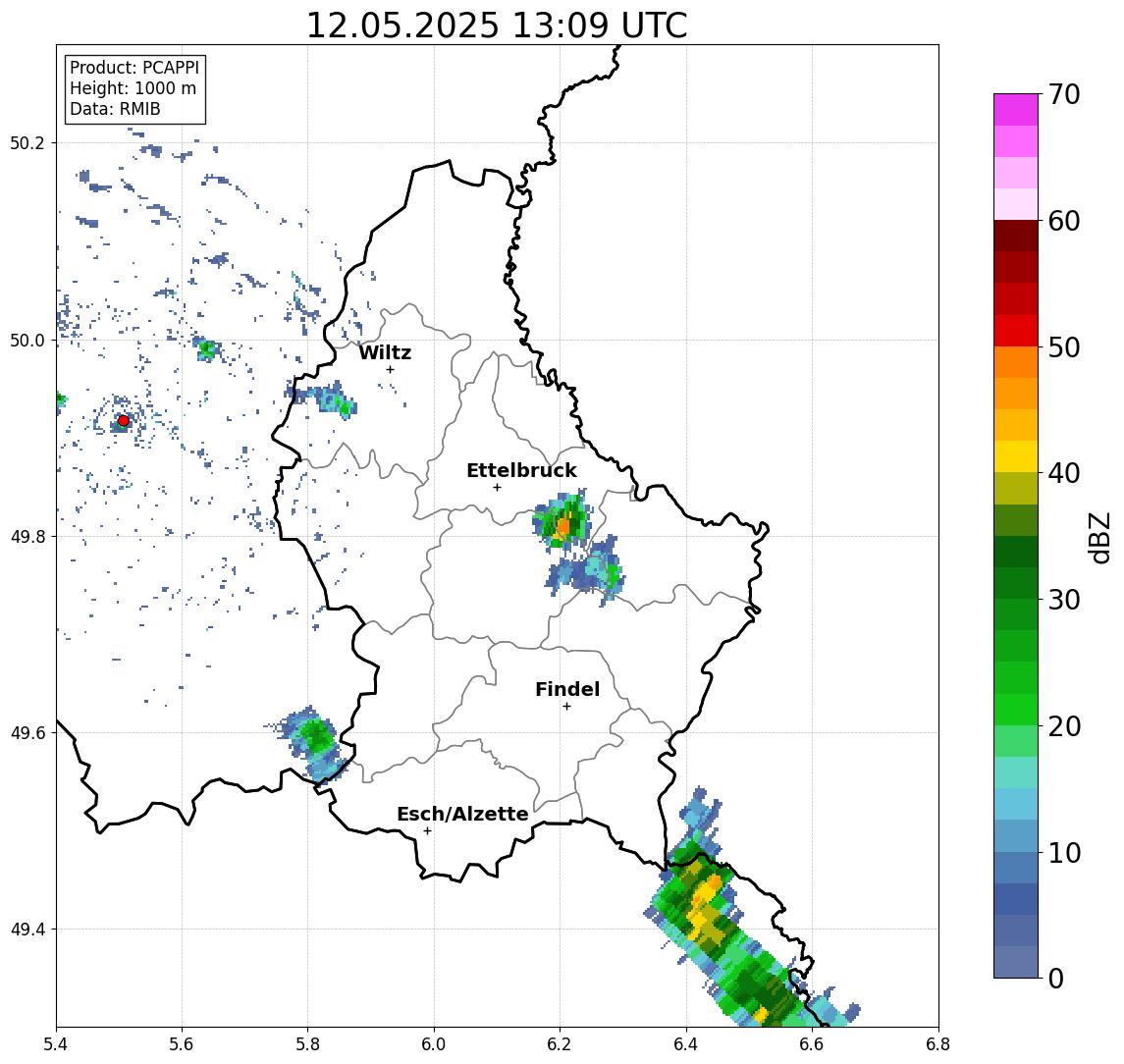Click the yellow echo core in southeast rainband
The height and width of the screenshot is (1064, 1124).
pyautogui.click(x=705, y=892)
